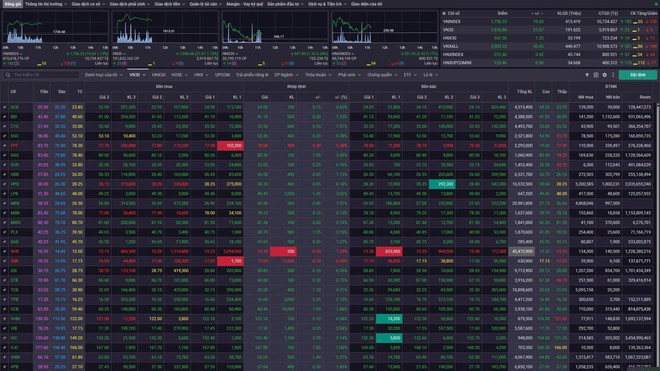Click the VNXALL row in index table
Image resolution: width=660 pixels, height=371 pixels.
pos(548,46)
